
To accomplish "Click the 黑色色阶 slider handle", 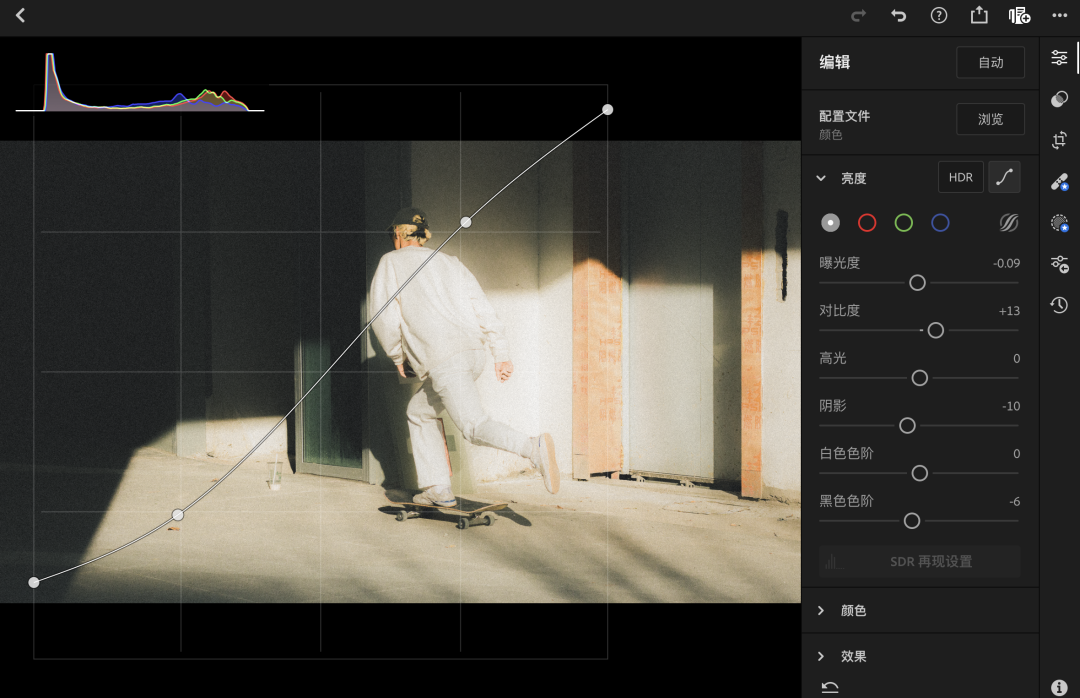I will (911, 520).
